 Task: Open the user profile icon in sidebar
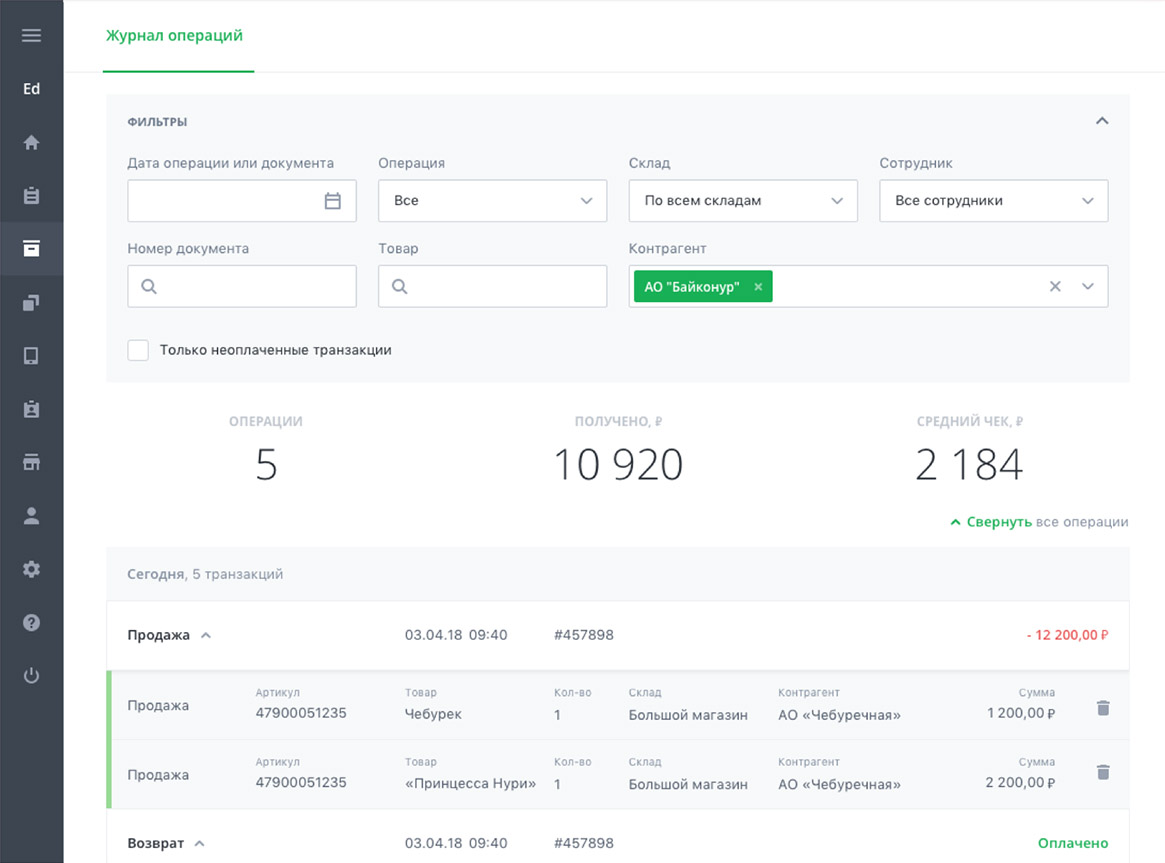click(31, 516)
